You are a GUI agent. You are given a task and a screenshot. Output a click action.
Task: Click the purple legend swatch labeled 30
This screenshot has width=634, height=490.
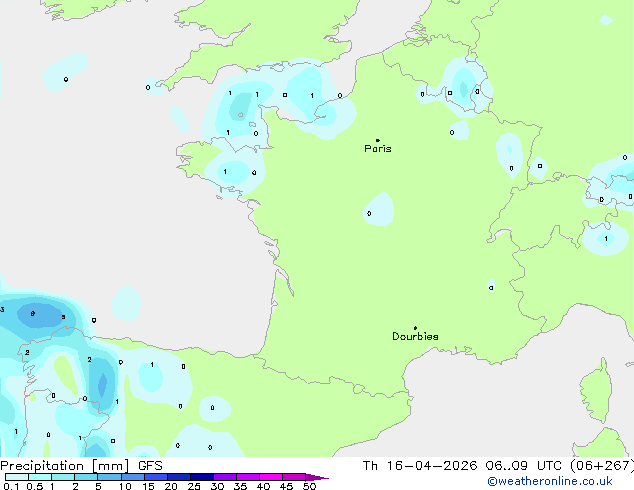(x=225, y=477)
